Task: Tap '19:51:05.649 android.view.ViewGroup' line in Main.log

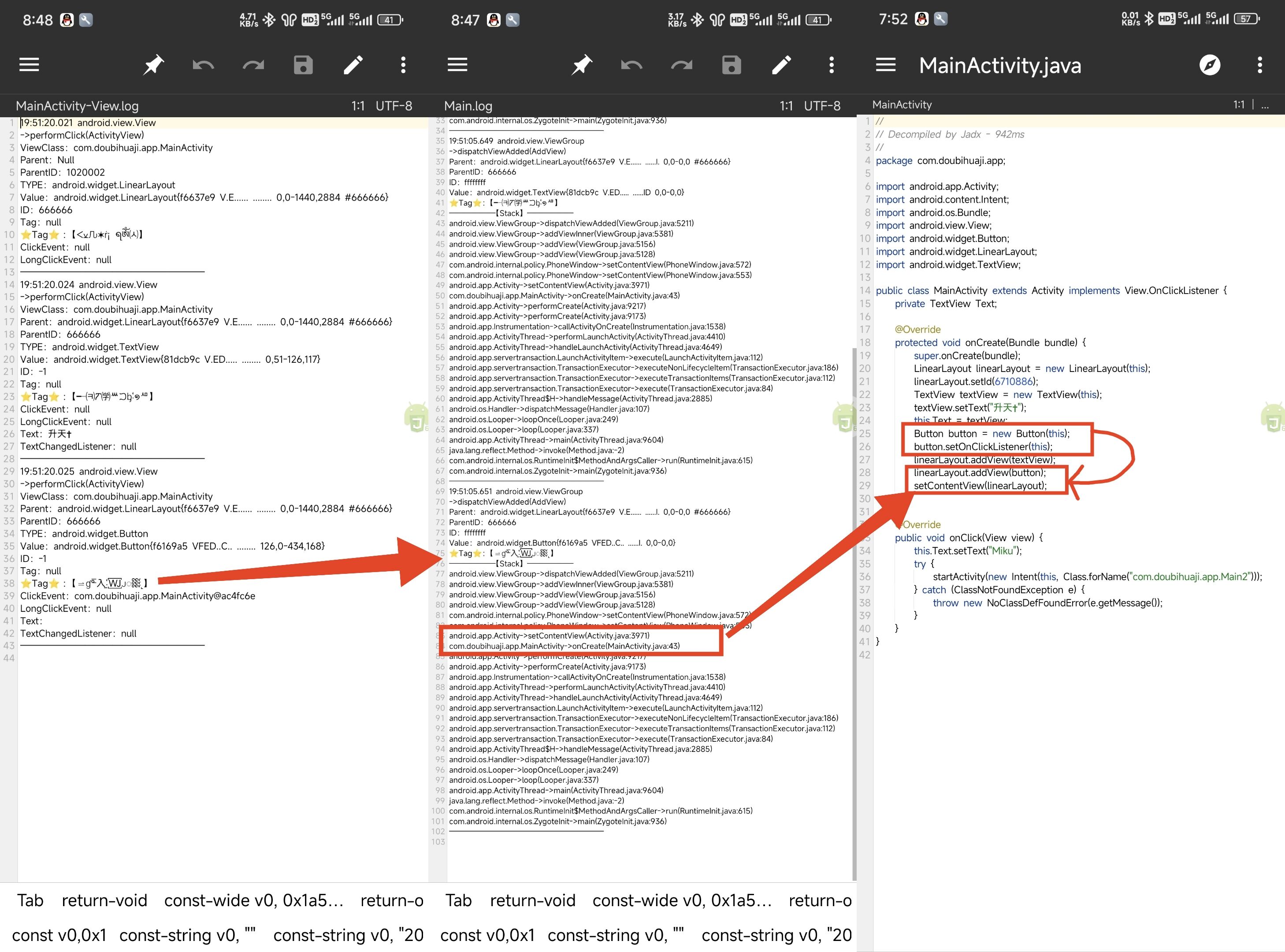Action: pyautogui.click(x=516, y=141)
